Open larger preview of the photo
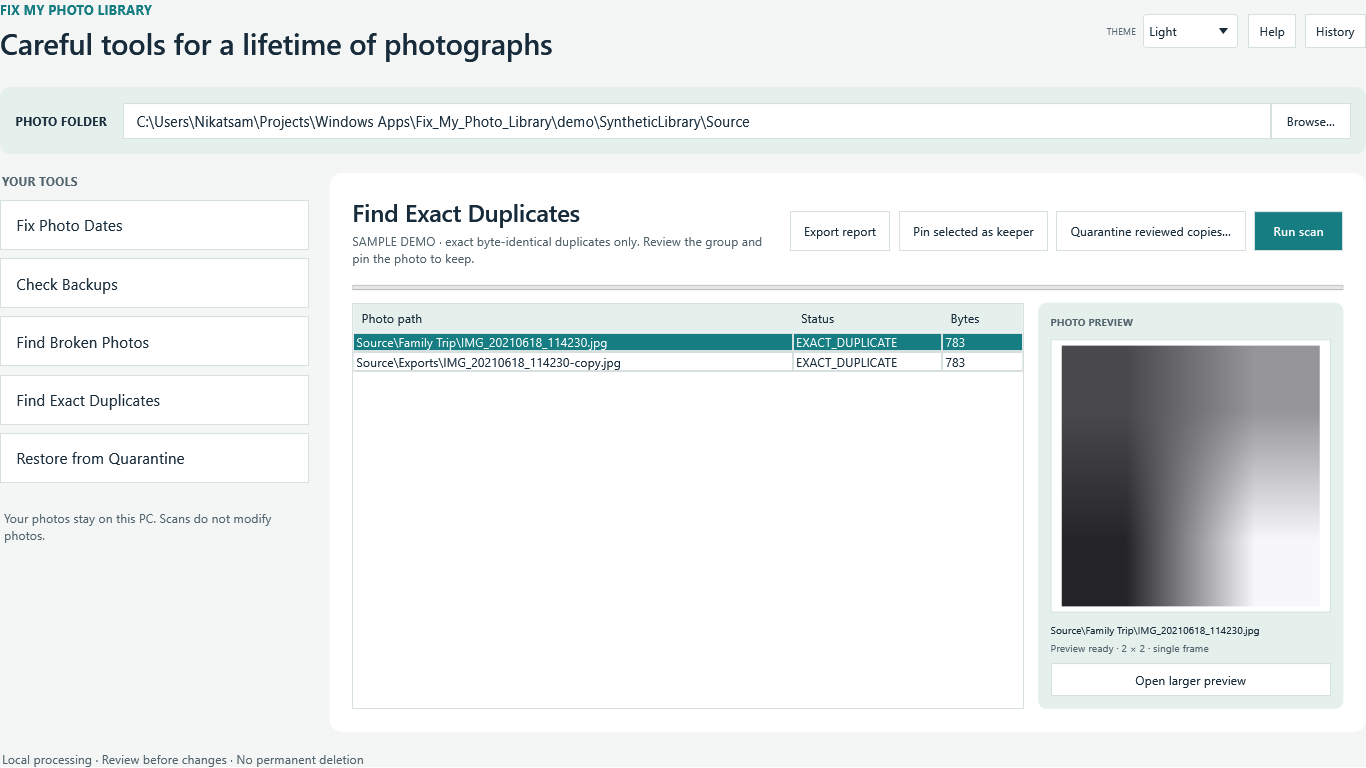1366x768 pixels. tap(1190, 681)
